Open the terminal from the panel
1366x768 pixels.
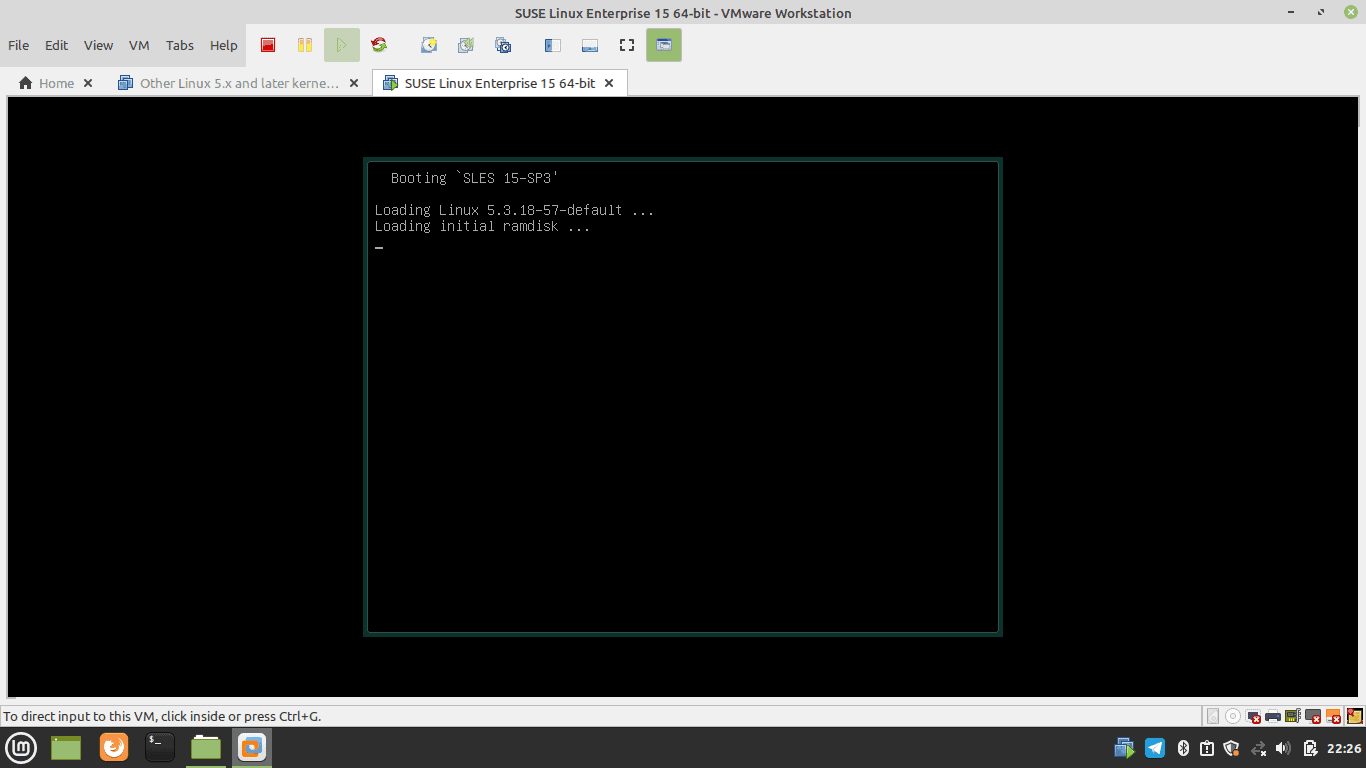[160, 747]
